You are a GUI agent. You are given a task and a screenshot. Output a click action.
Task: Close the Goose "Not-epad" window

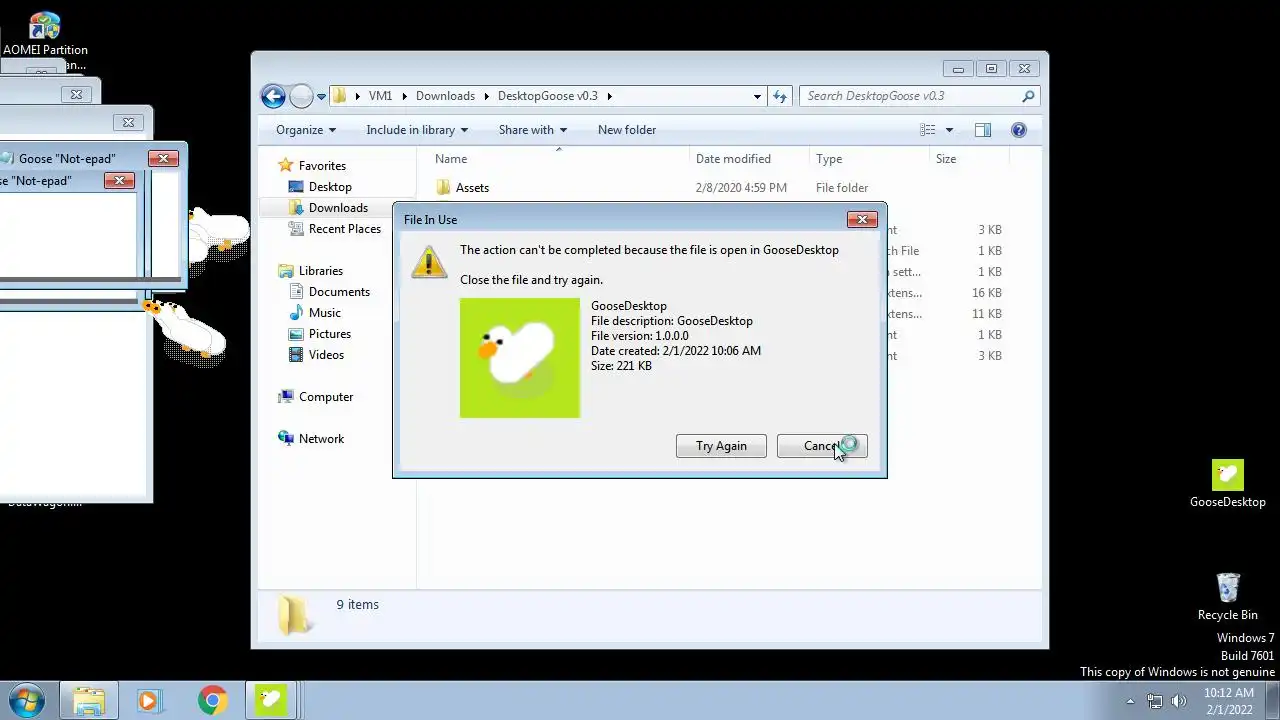[163, 158]
